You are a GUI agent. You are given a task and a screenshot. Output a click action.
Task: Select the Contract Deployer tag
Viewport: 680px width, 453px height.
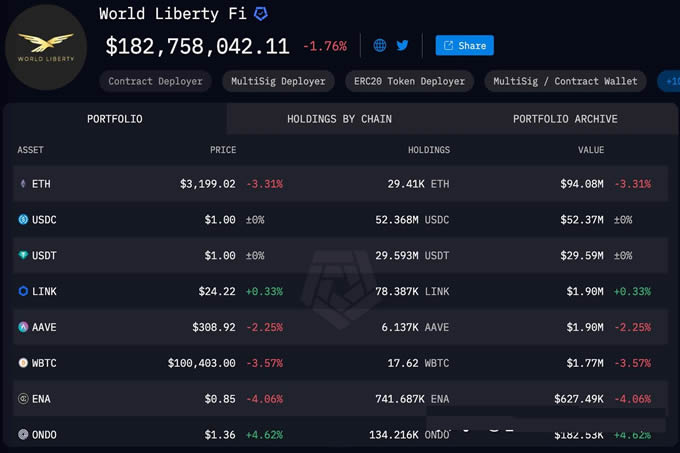tap(155, 81)
